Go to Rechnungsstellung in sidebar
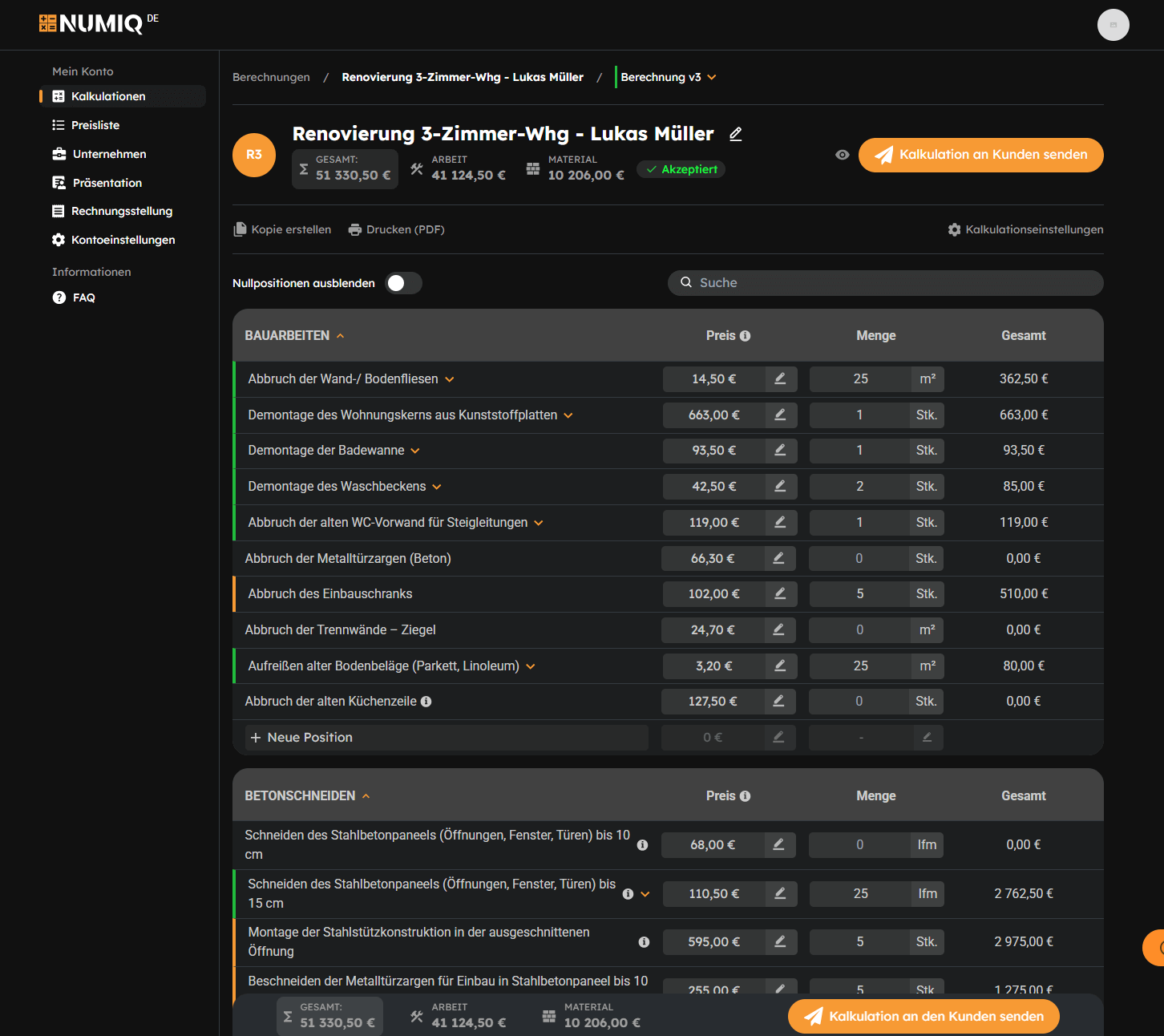1164x1036 pixels. pos(122,211)
